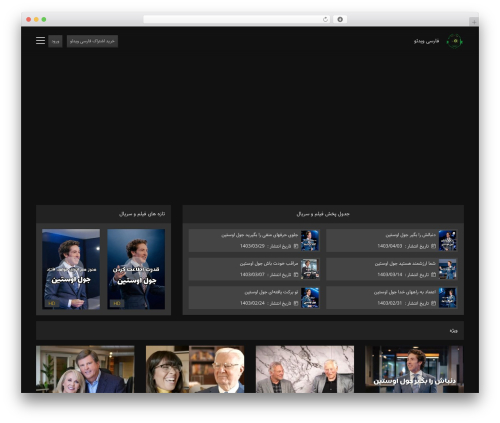
Task: Open a new browser tab with the plus button
Action: pyautogui.click(x=474, y=22)
